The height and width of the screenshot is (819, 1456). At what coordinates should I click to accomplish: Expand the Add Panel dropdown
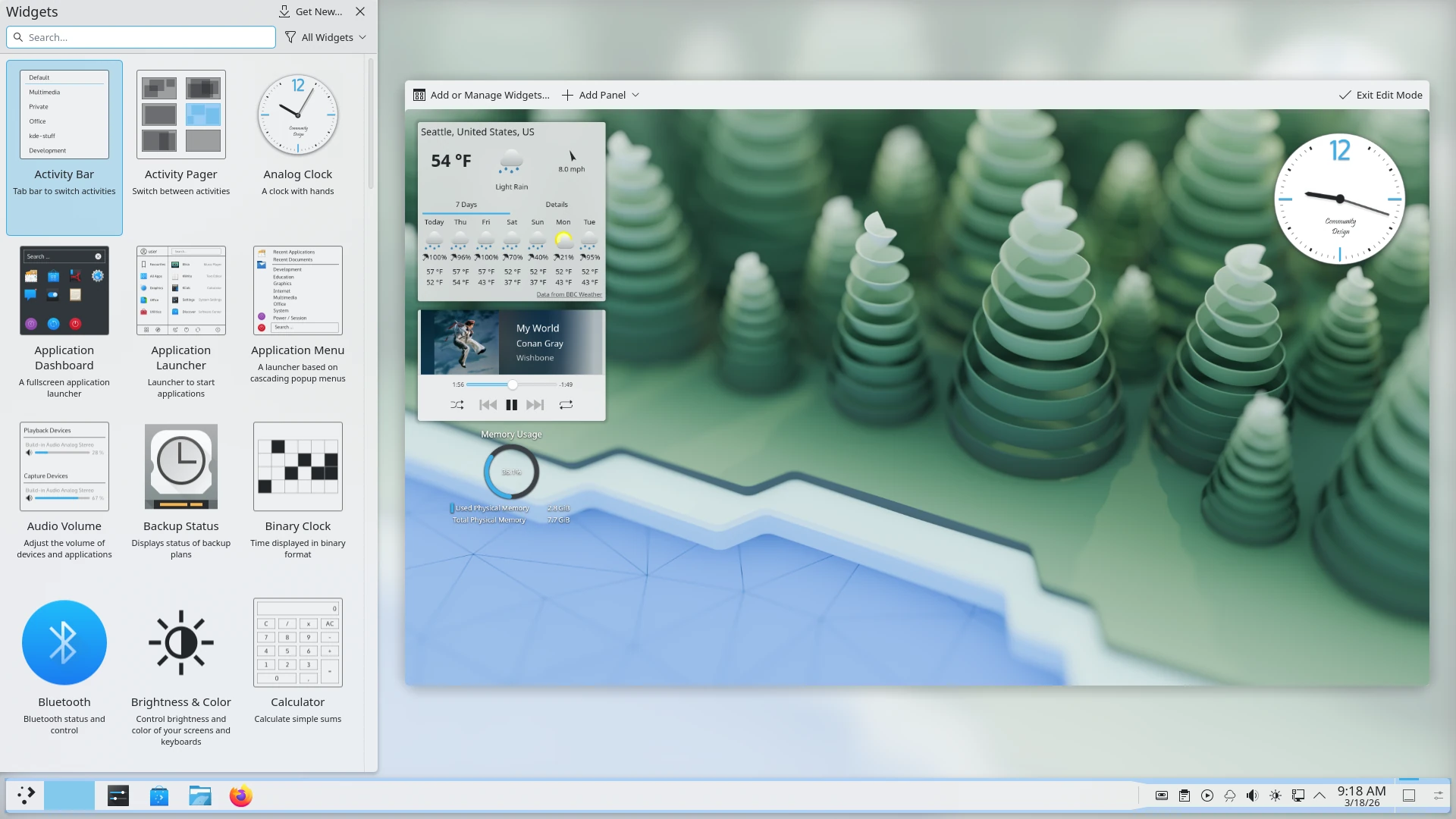click(x=601, y=95)
